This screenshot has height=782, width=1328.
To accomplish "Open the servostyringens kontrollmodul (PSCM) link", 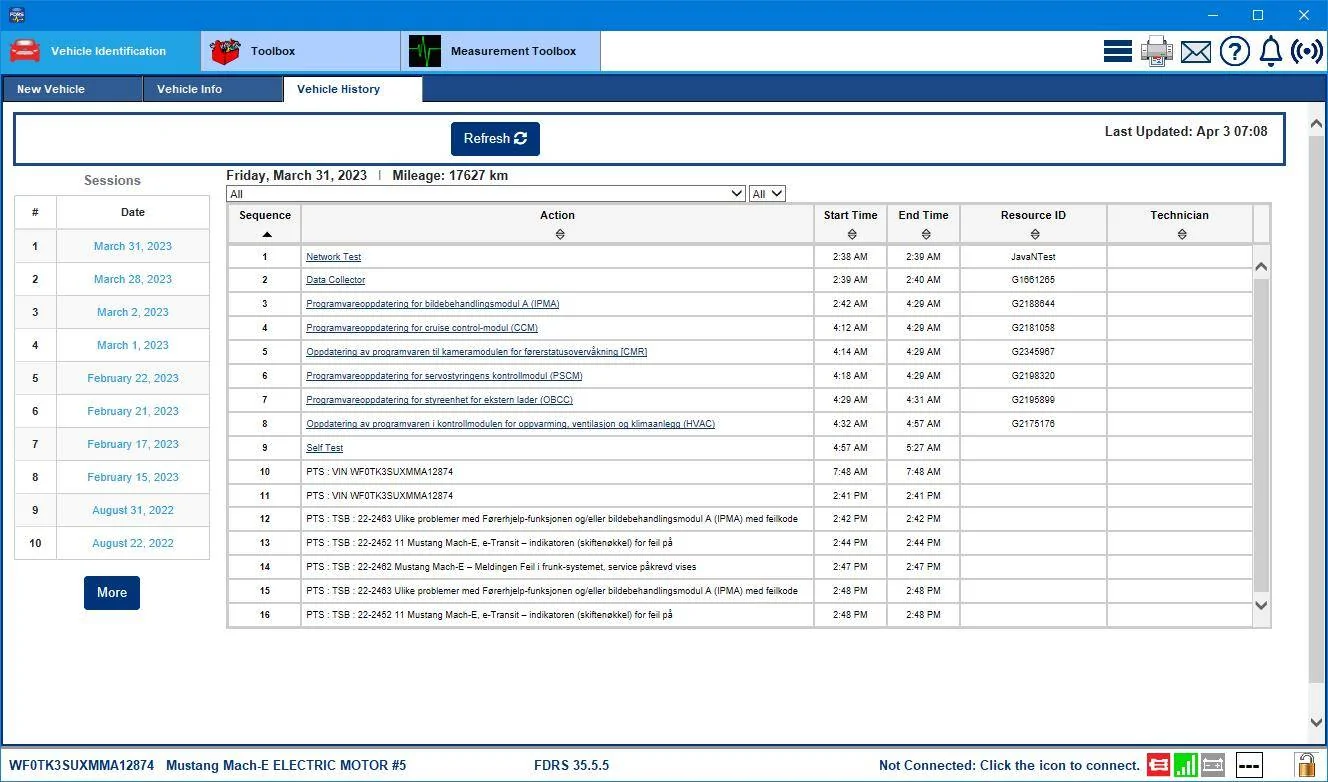I will (x=444, y=376).
